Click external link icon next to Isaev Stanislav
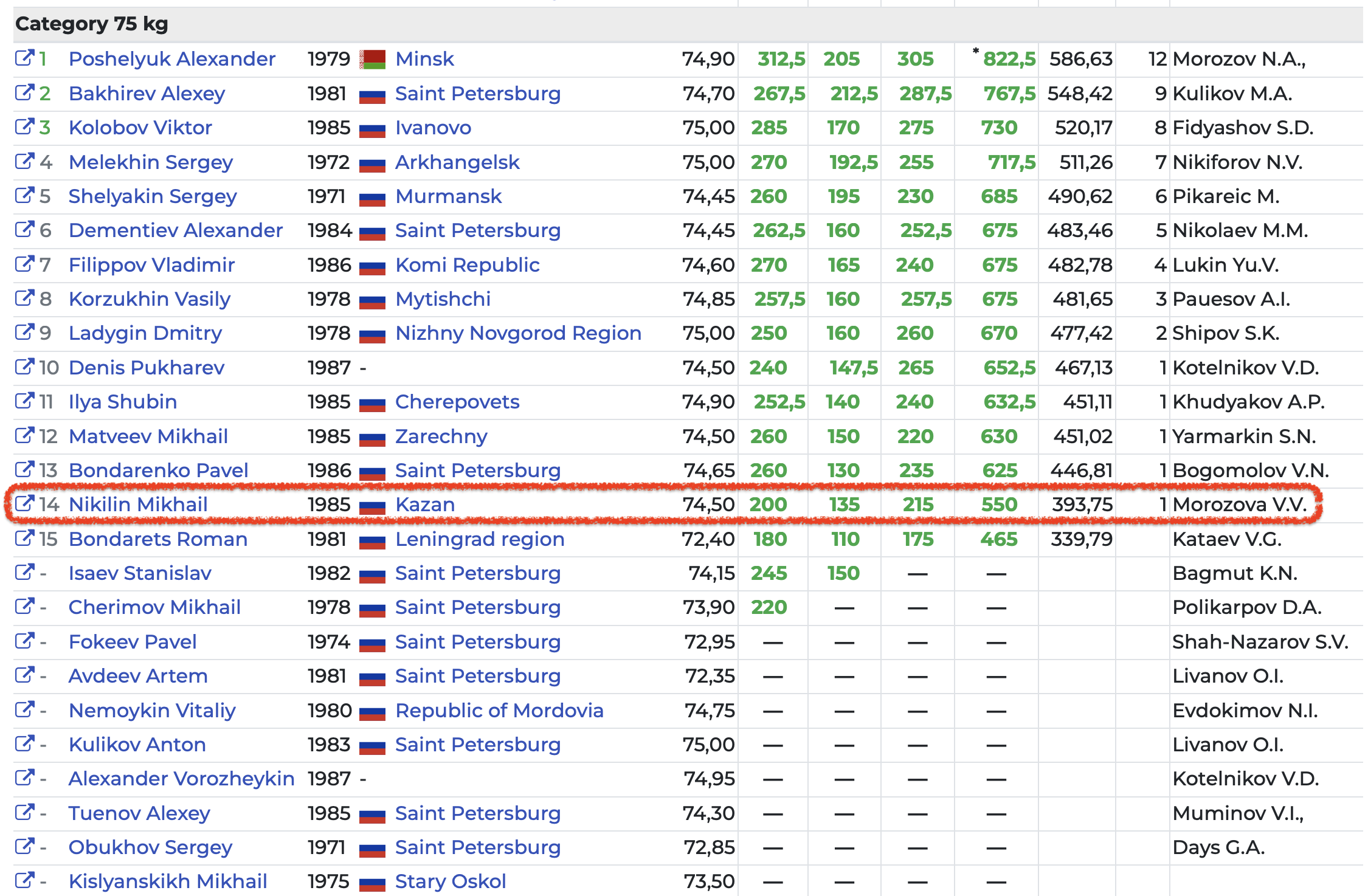Image resolution: width=1368 pixels, height=896 pixels. [x=24, y=573]
